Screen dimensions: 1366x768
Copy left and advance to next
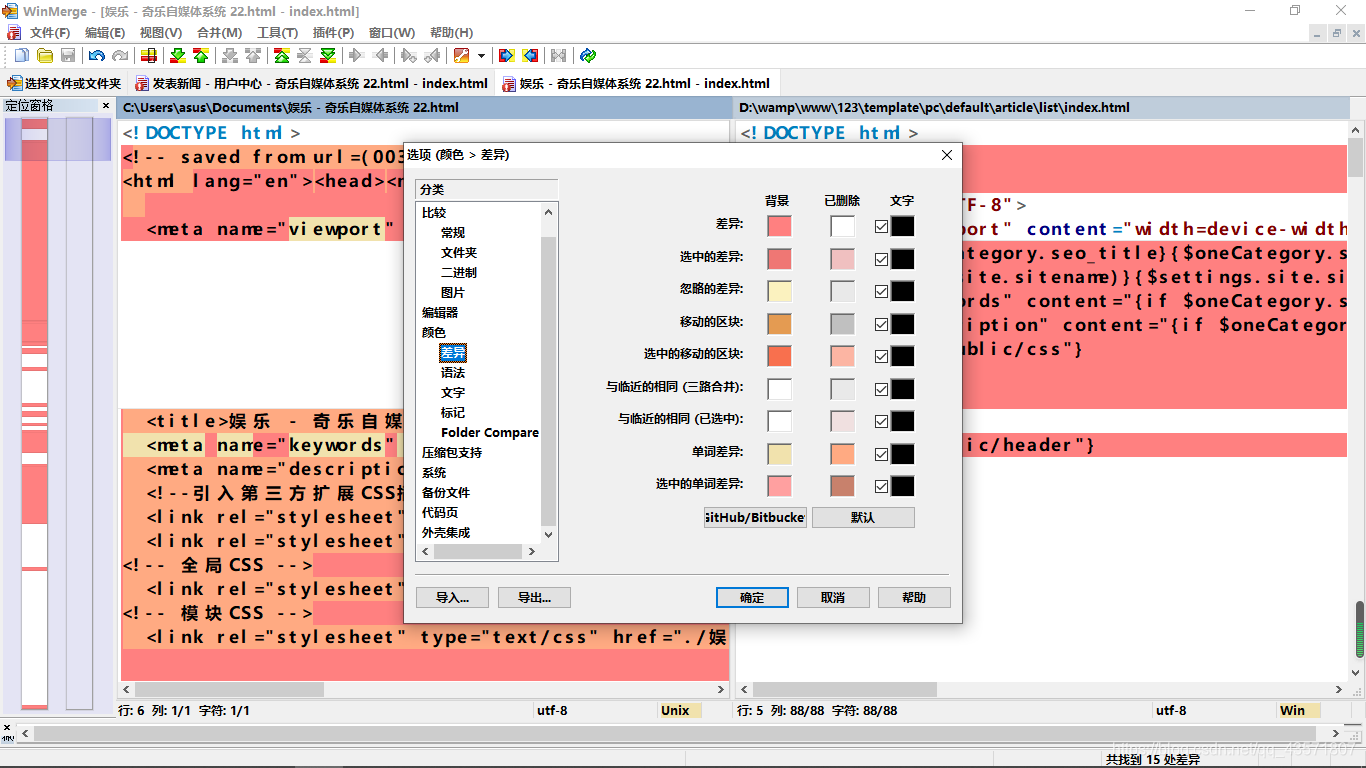click(432, 56)
